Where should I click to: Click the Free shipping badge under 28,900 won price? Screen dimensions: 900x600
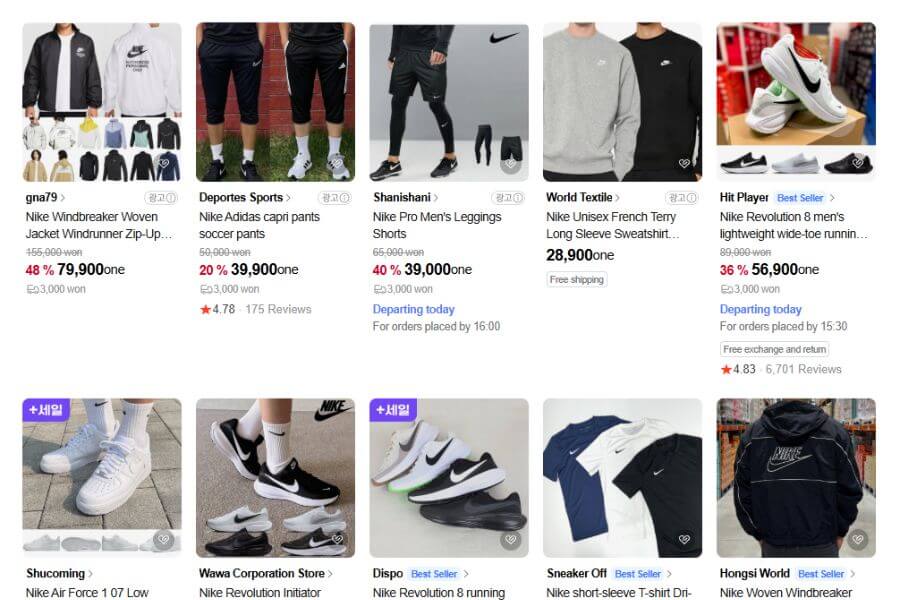[x=575, y=279]
